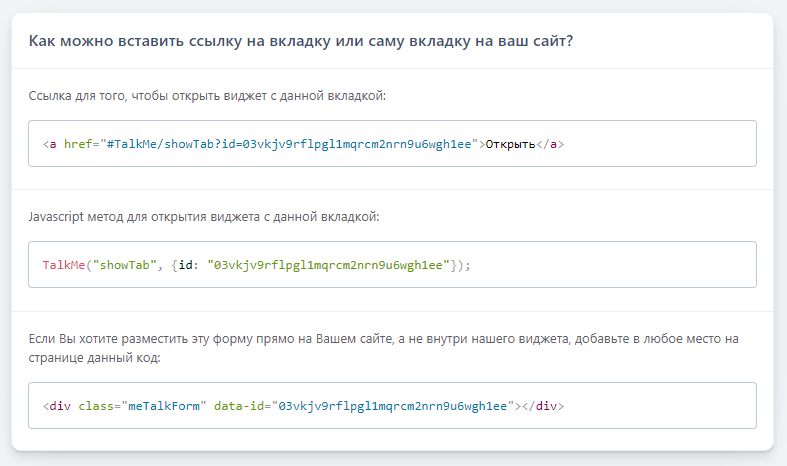Click the #TalkMe/showTab URL value in anchor code
The width and height of the screenshot is (787, 466).
[289, 144]
